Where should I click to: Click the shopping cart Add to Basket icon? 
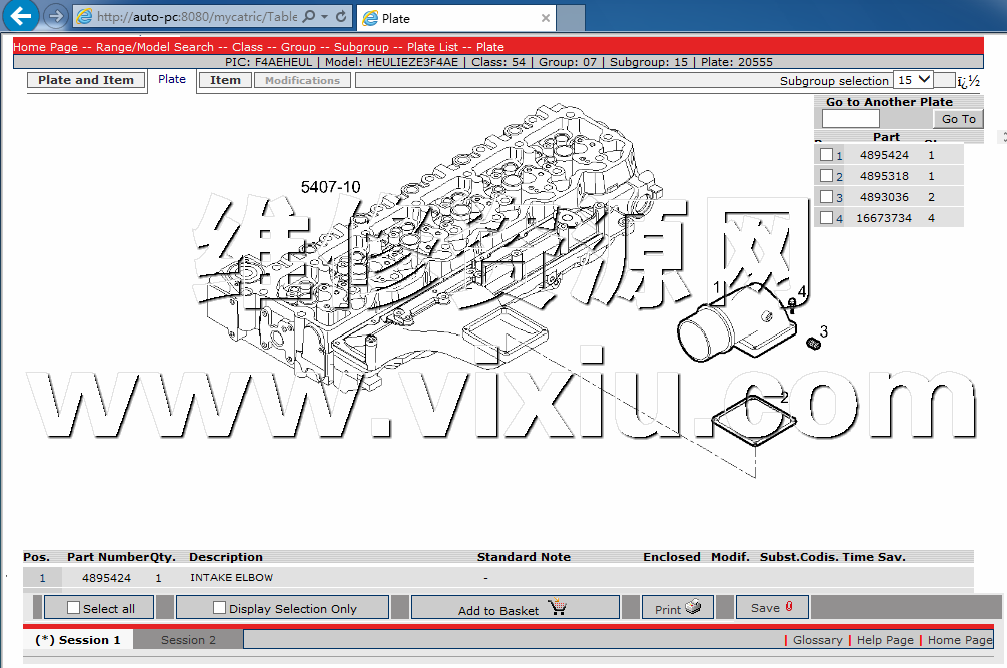point(558,608)
